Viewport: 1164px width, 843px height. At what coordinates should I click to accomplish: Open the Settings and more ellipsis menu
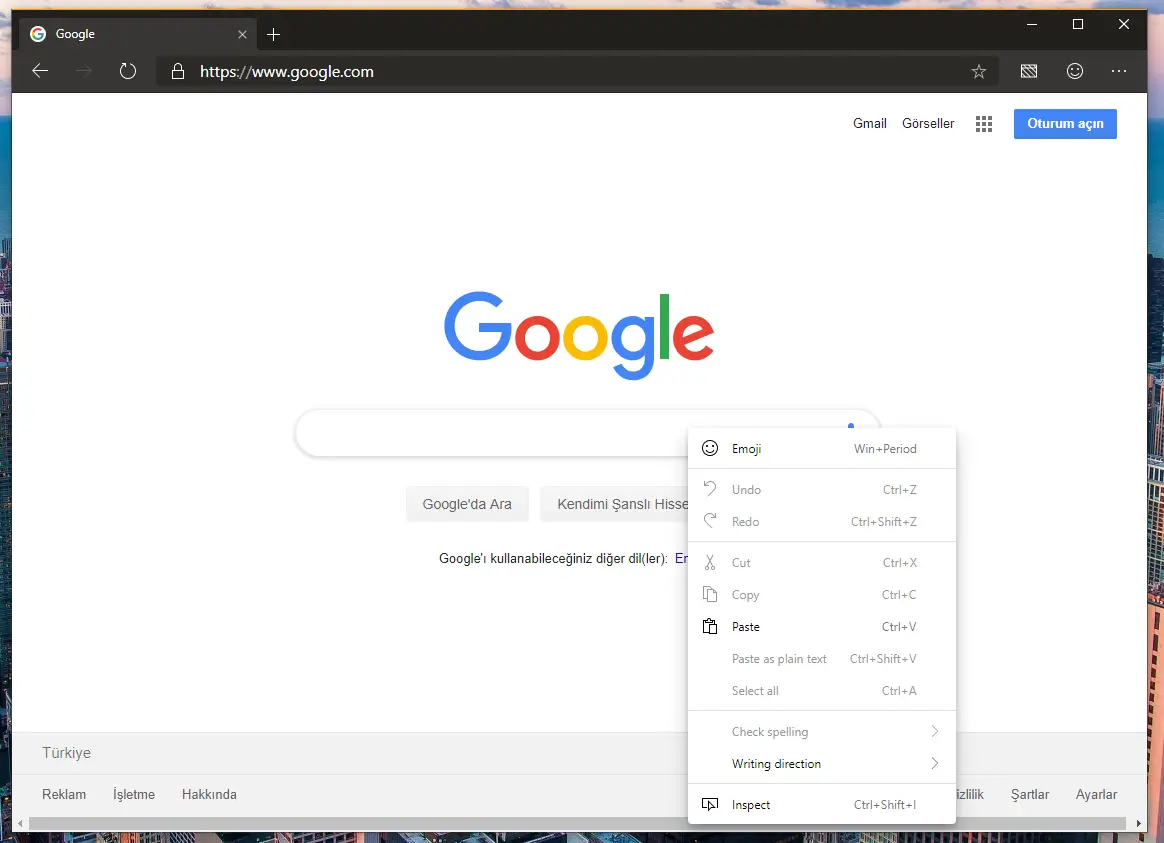click(1119, 71)
